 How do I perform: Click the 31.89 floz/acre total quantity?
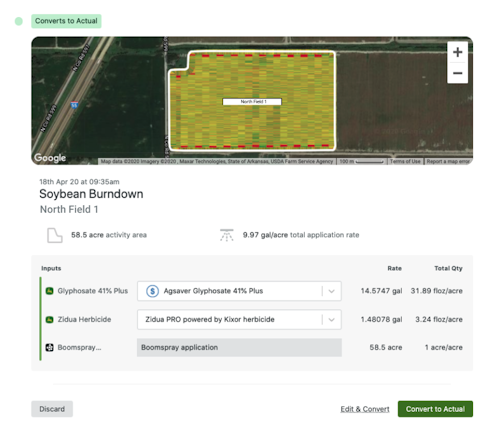point(437,291)
